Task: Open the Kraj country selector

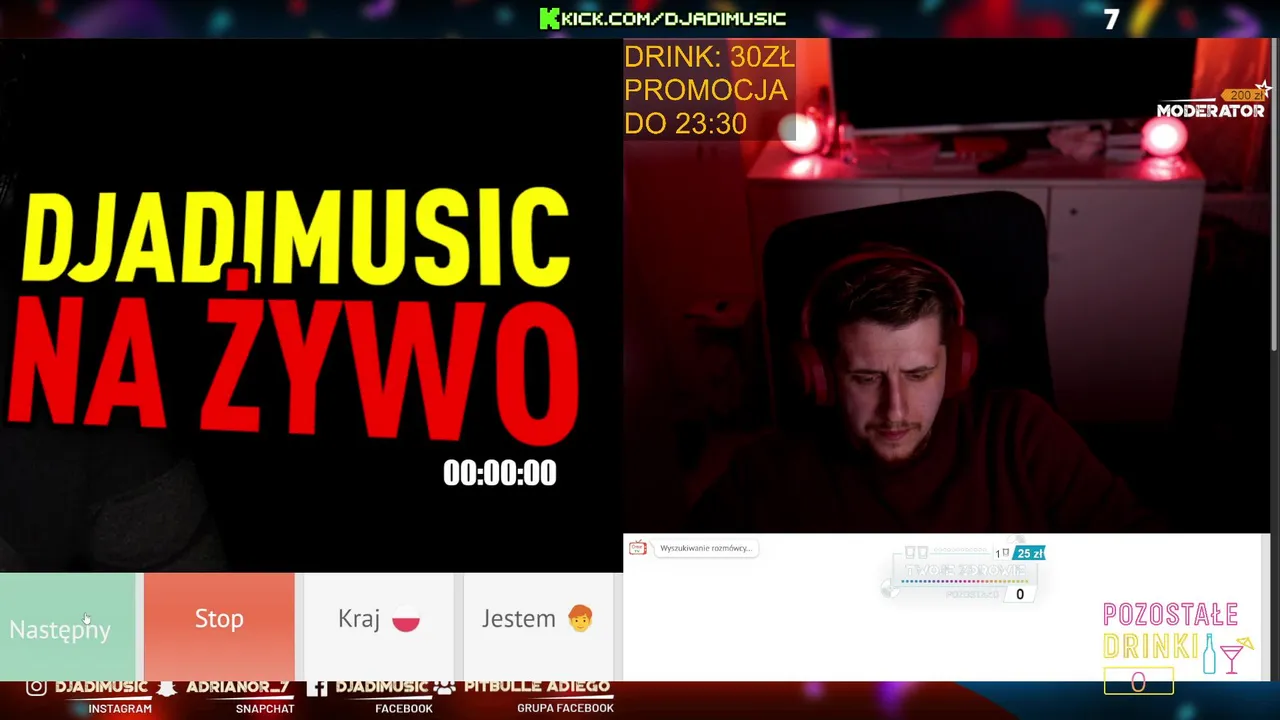Action: tap(379, 627)
